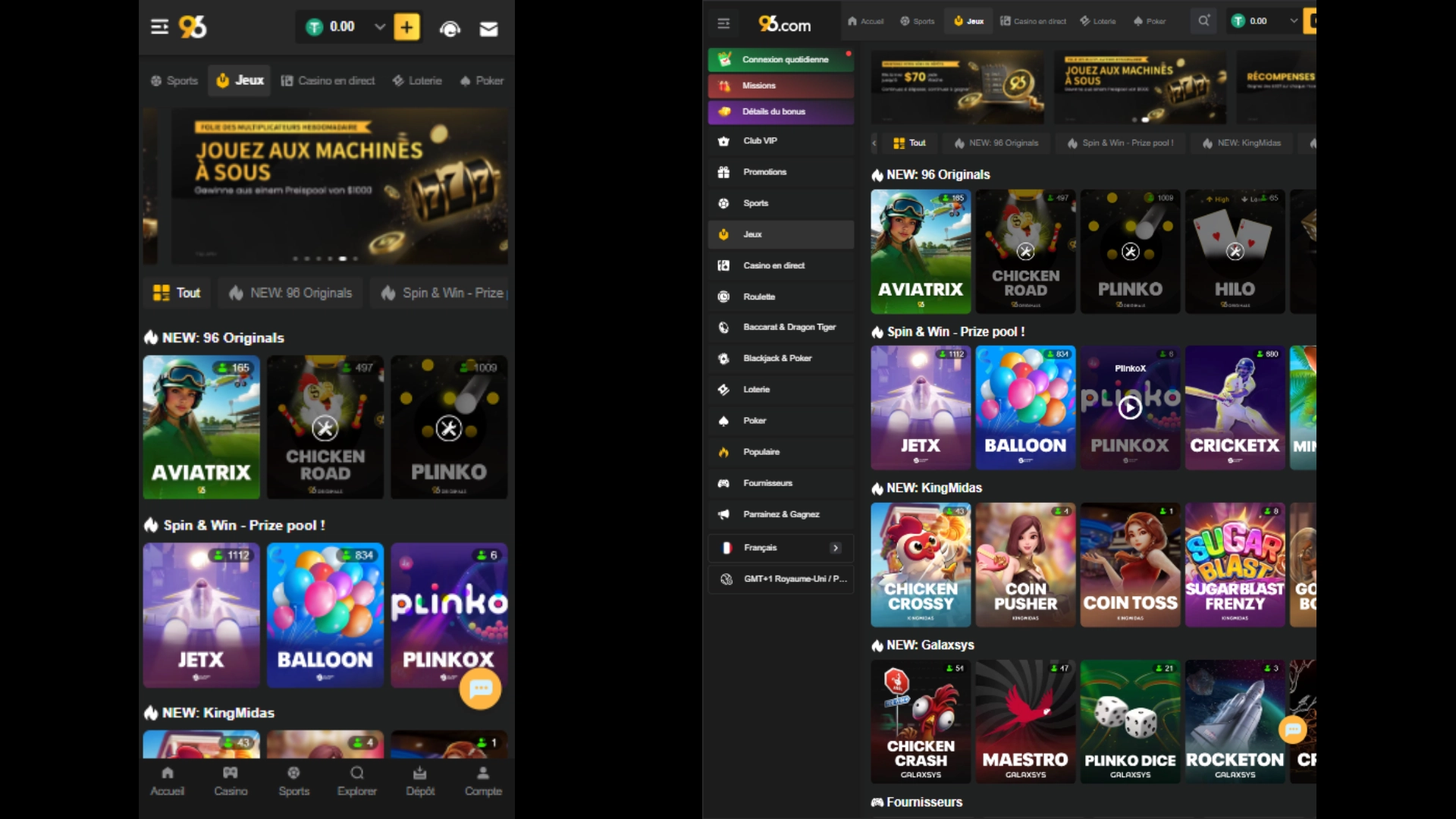Open Roulette in sidebar
The image size is (1456, 819).
(x=781, y=297)
